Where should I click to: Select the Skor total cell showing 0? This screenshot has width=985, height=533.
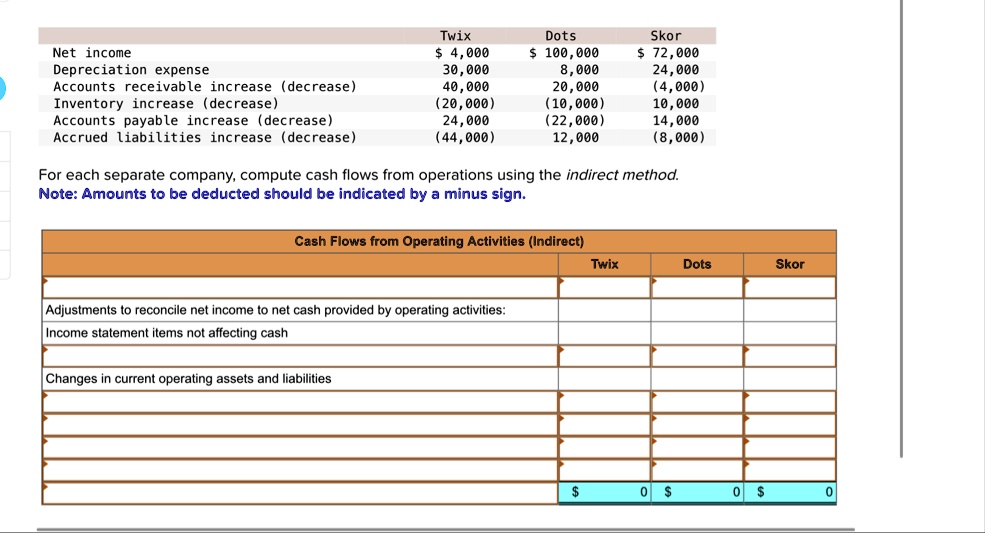click(790, 492)
